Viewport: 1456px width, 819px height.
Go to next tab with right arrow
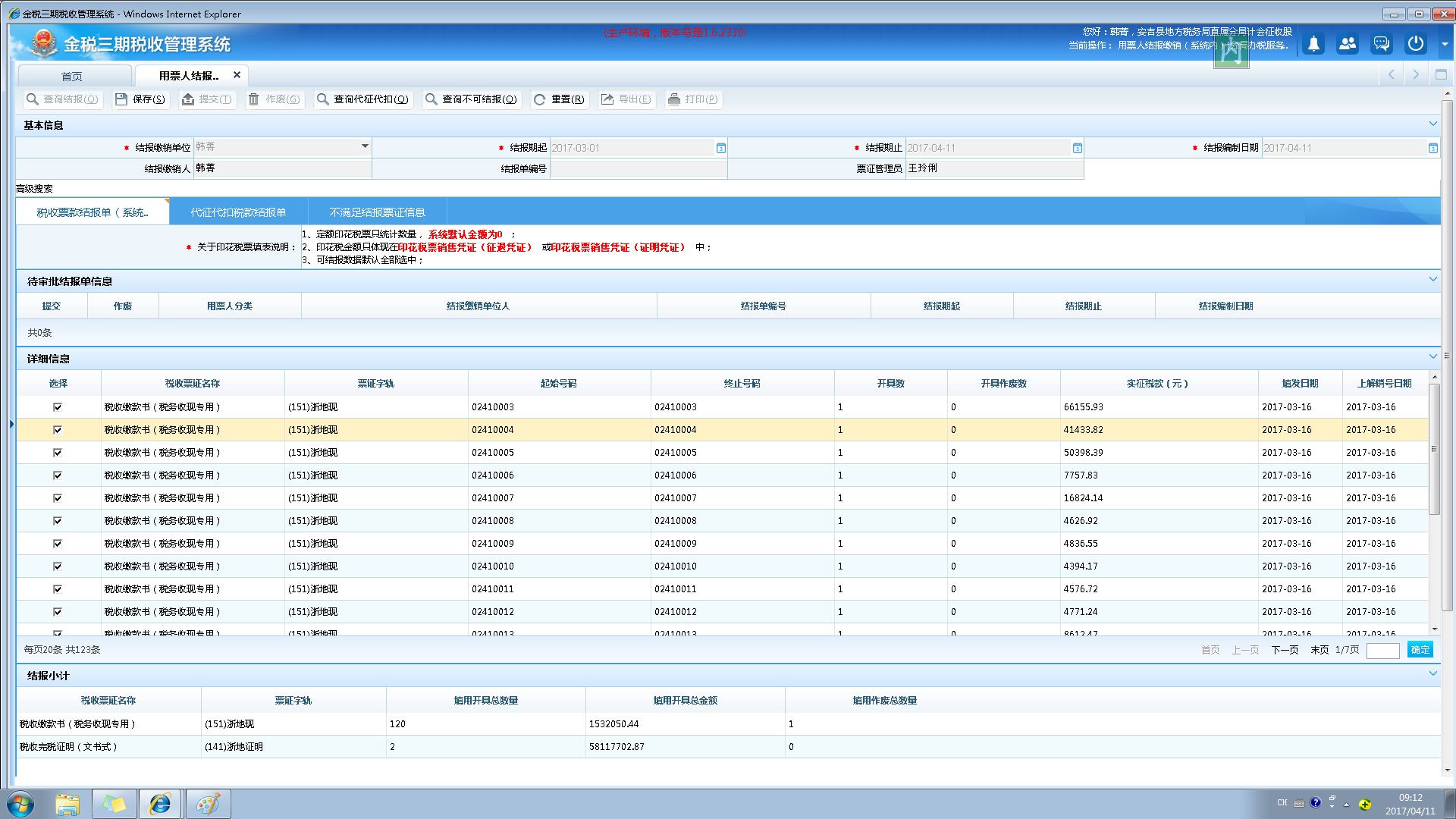(x=1416, y=74)
